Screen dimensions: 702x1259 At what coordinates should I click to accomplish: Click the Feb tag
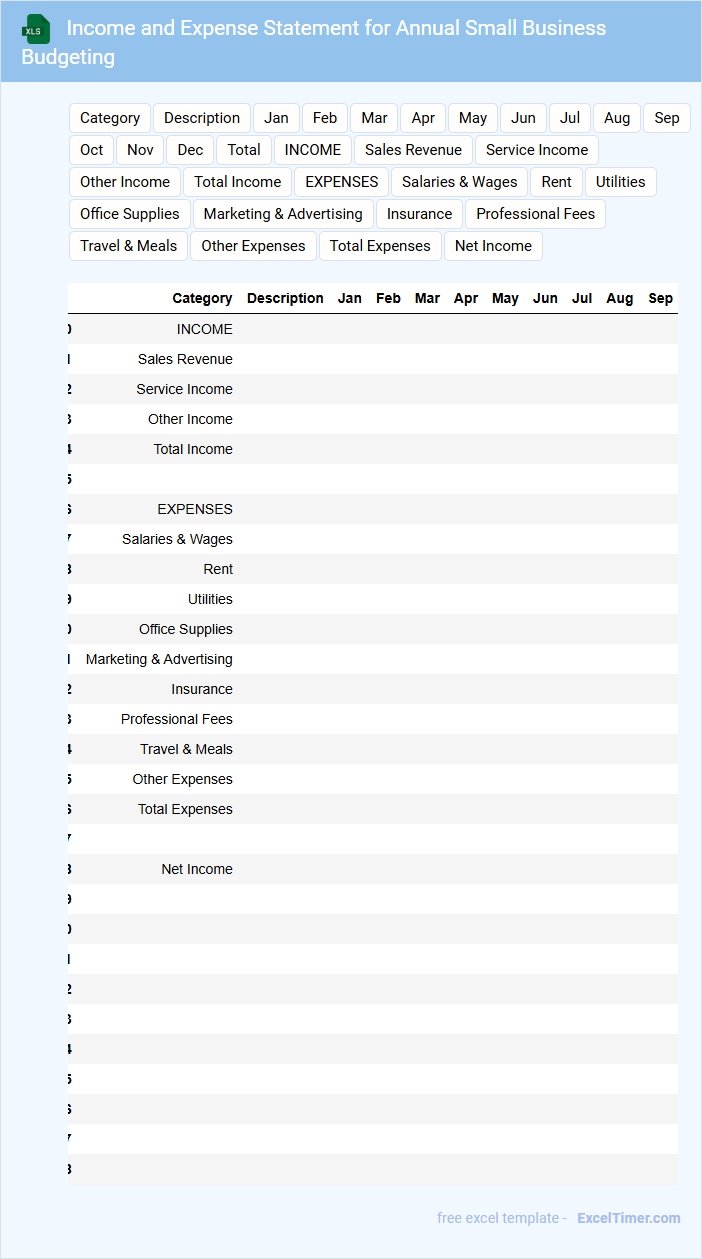pyautogui.click(x=325, y=118)
